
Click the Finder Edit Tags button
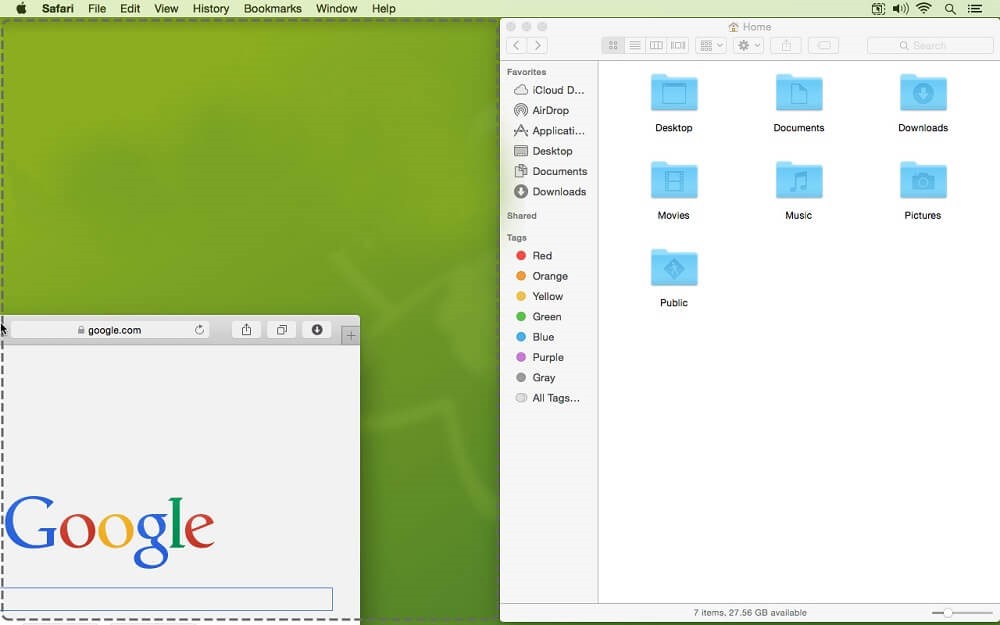(x=824, y=45)
